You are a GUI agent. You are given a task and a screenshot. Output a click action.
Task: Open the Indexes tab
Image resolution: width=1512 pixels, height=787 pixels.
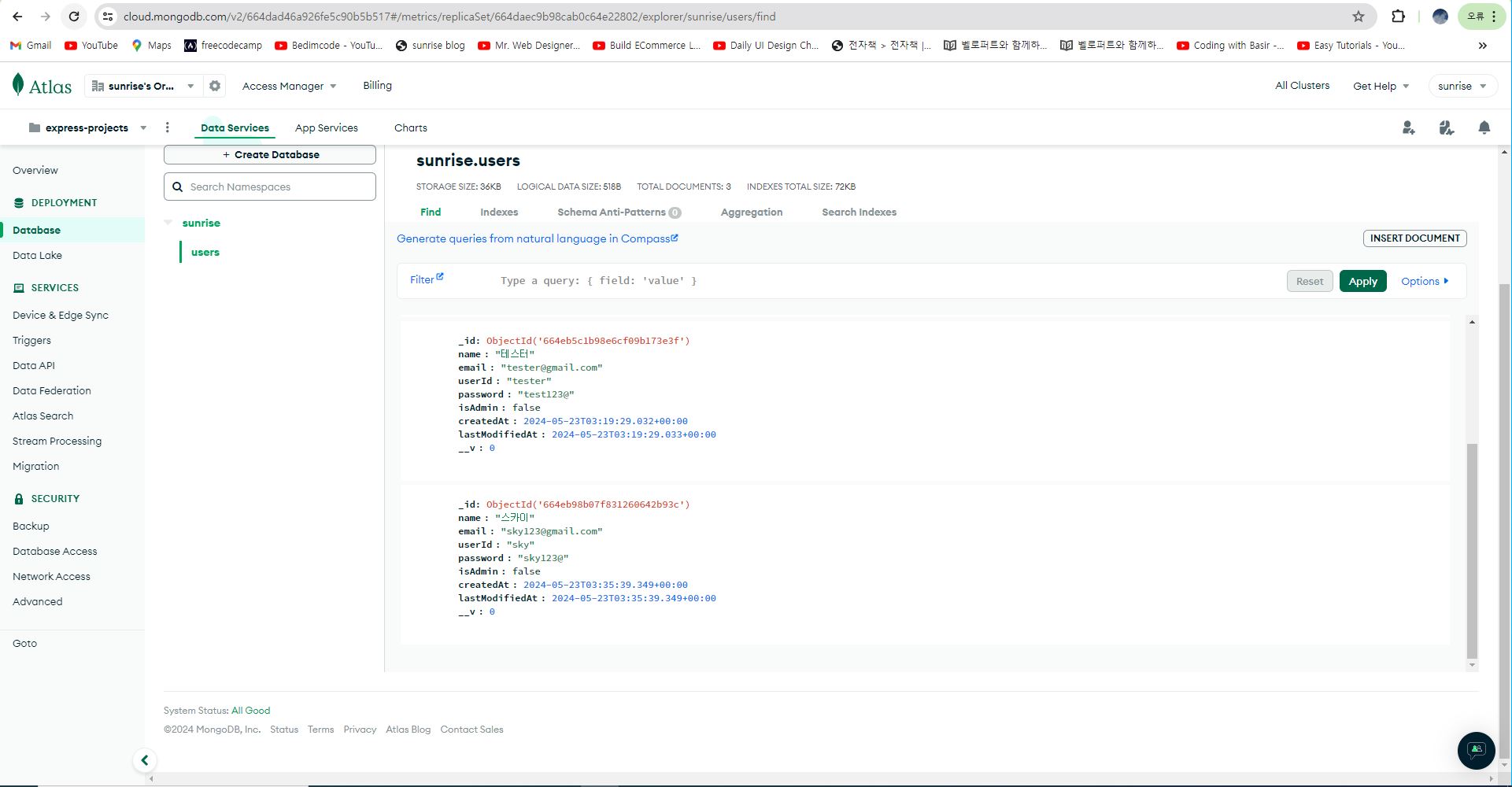tap(499, 212)
